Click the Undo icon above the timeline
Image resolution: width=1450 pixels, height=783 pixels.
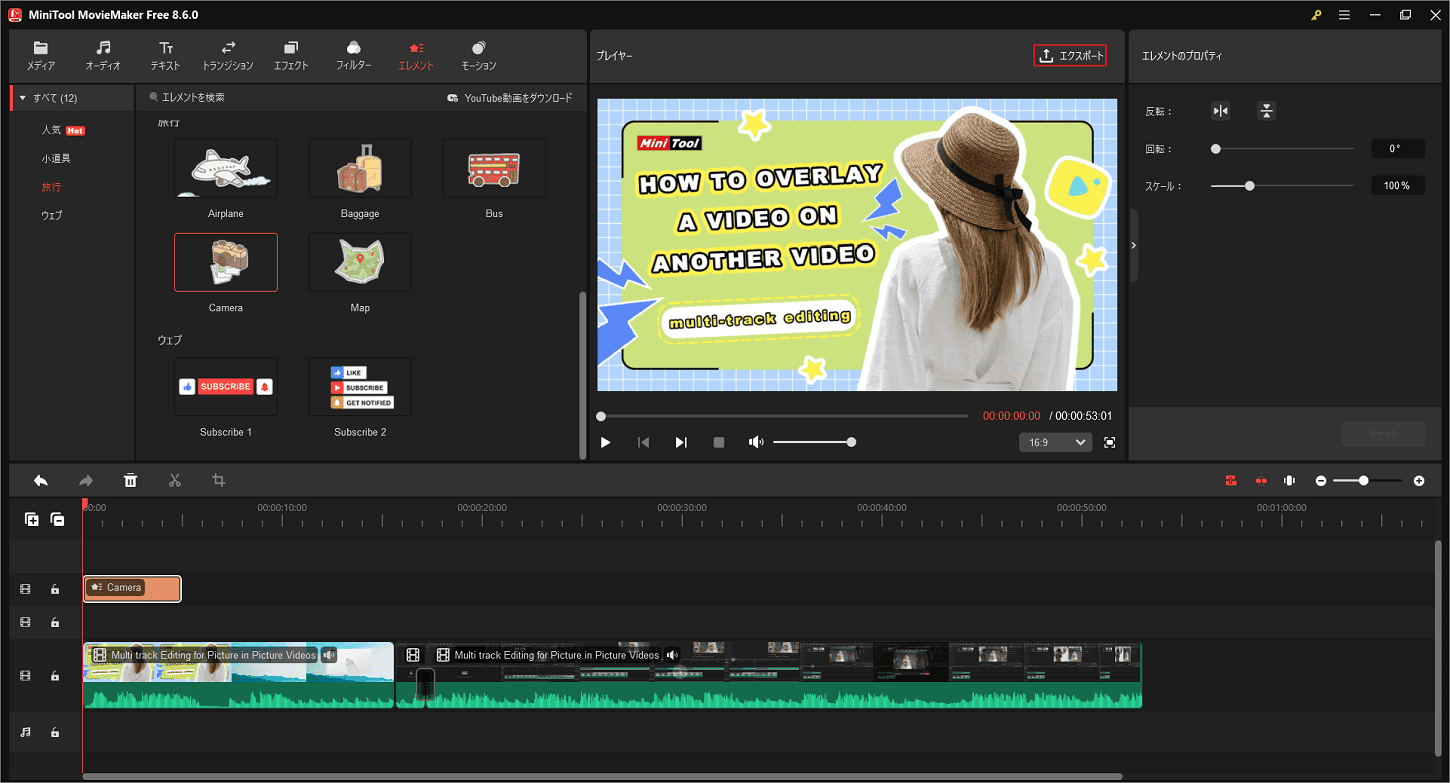[x=41, y=481]
